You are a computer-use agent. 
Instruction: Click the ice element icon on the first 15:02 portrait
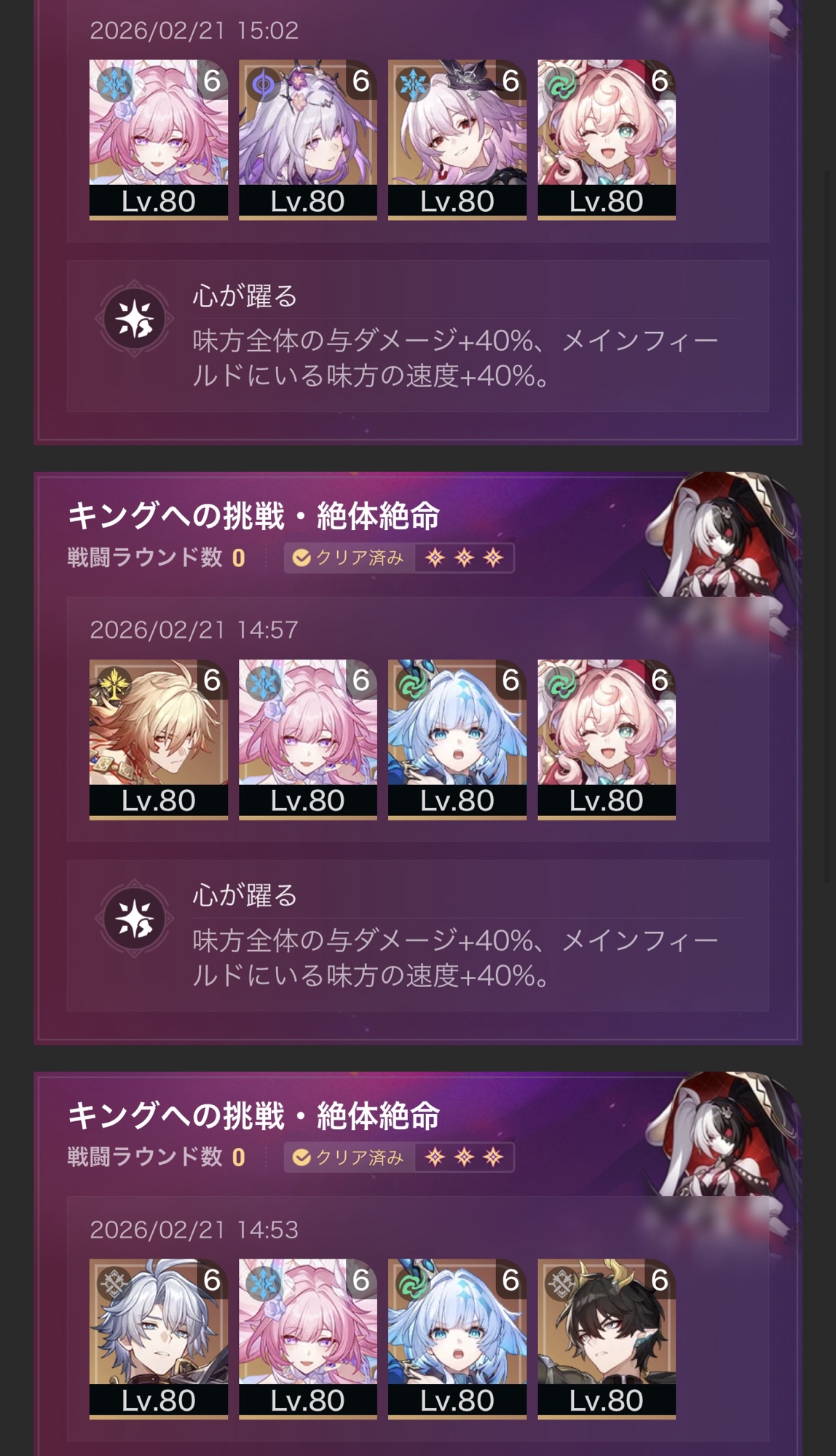(114, 85)
